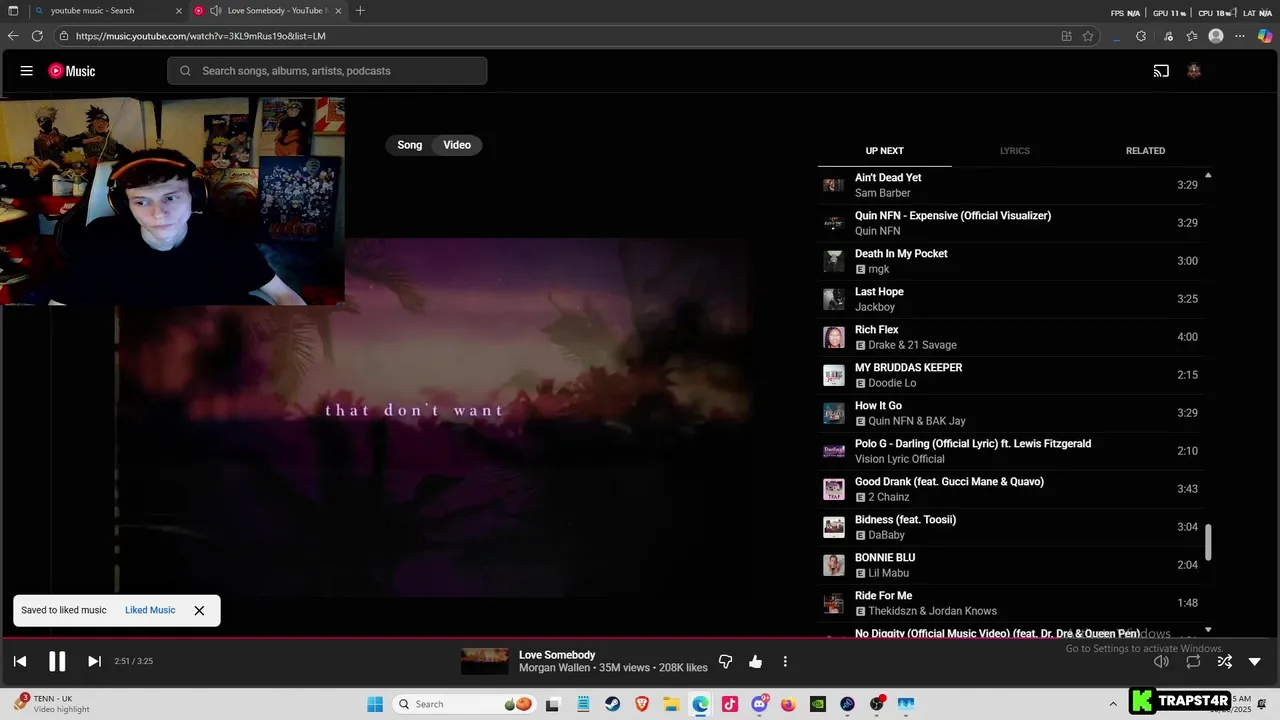Screen dimensions: 1280x720
Task: Dislike the song Love Somebody
Action: point(726,661)
